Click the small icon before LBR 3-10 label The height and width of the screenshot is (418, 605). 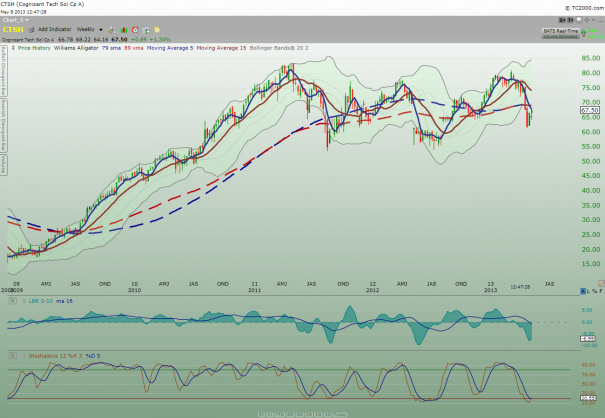[24, 301]
